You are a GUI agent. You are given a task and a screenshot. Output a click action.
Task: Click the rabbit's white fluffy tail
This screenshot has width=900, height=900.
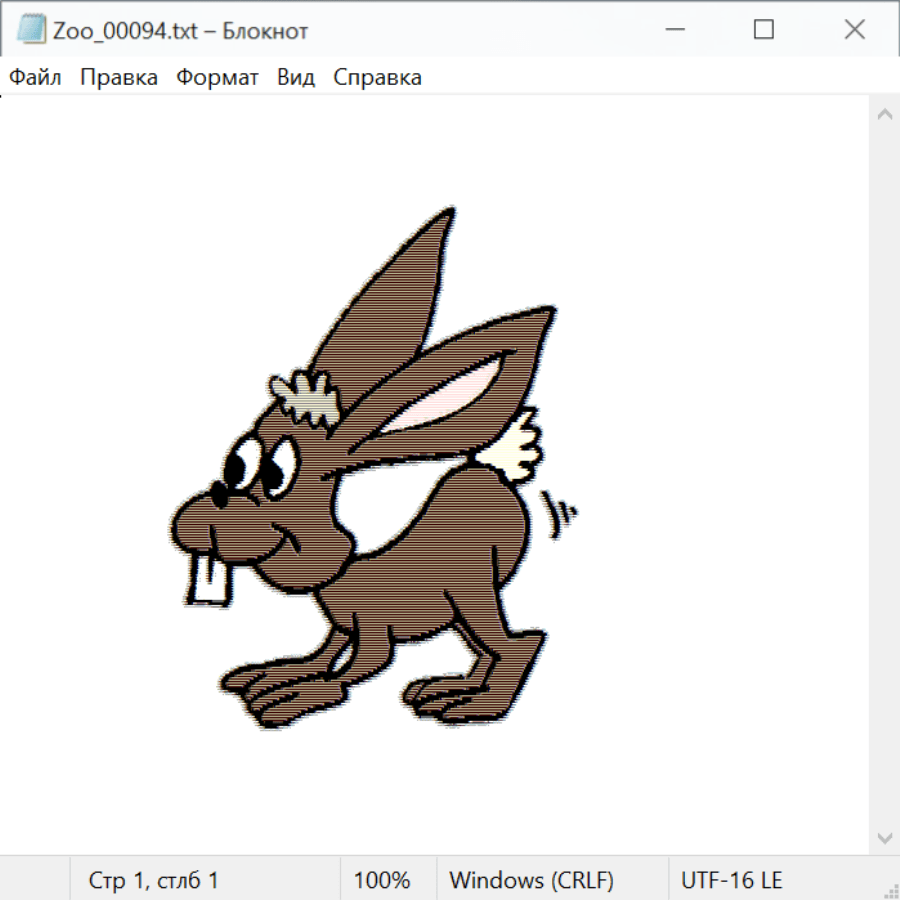click(x=514, y=447)
